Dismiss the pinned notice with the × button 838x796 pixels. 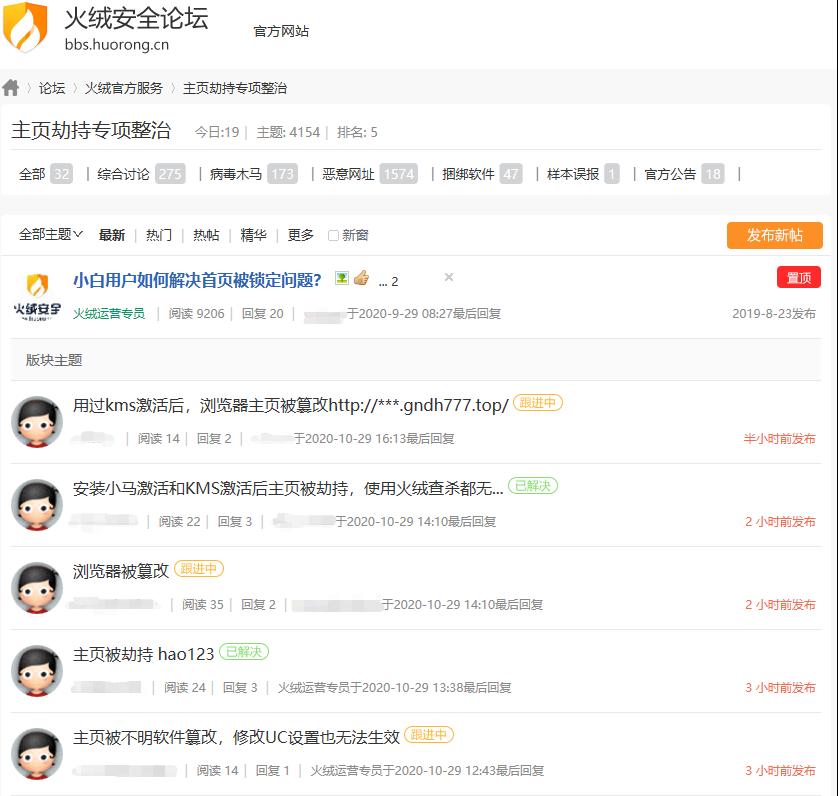(x=448, y=278)
